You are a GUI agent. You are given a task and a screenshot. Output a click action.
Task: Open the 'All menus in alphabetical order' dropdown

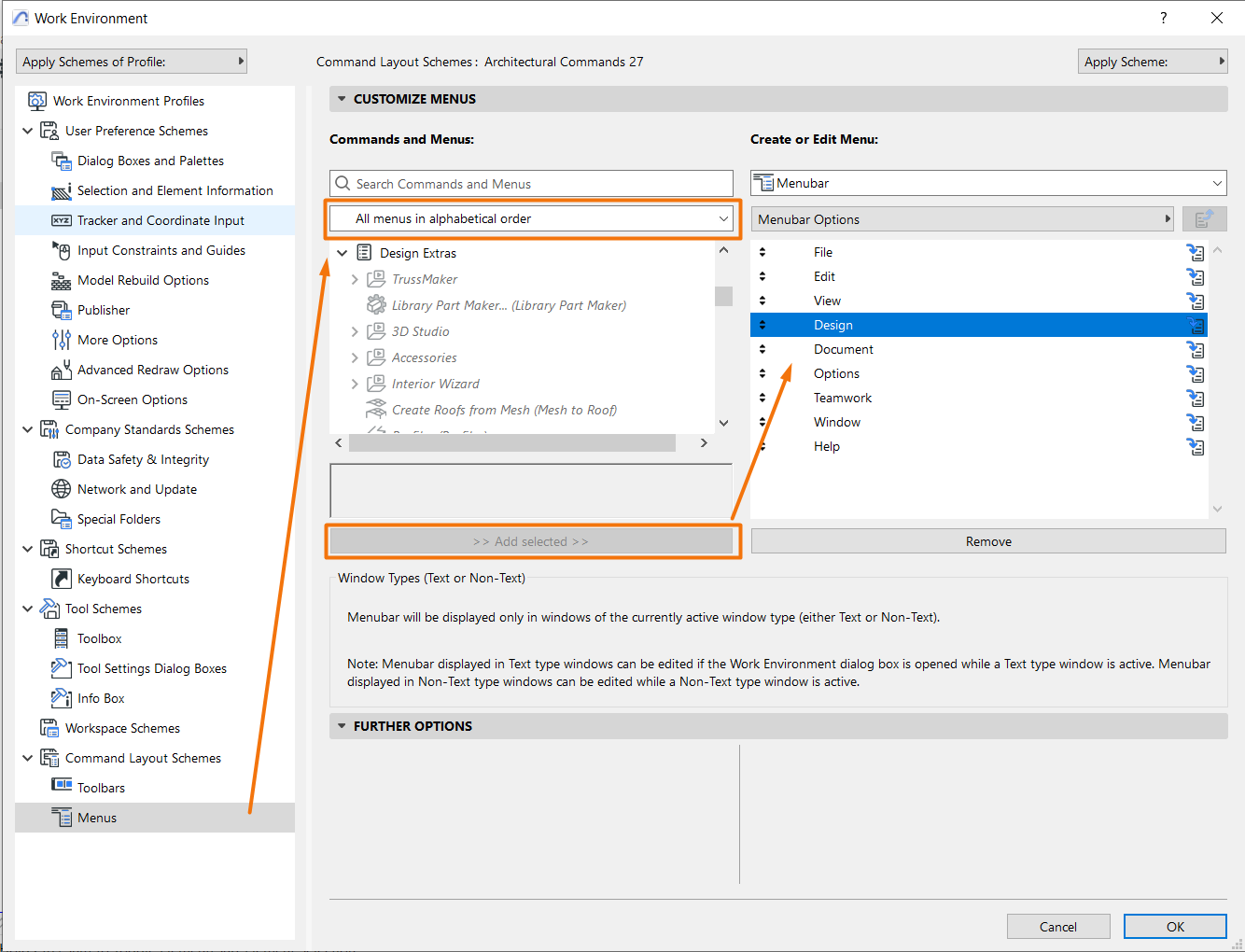[x=723, y=218]
